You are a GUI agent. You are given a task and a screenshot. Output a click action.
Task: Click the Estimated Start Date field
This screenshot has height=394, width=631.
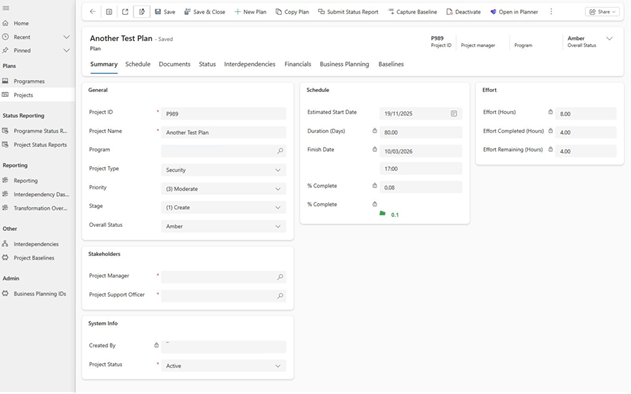click(x=421, y=114)
